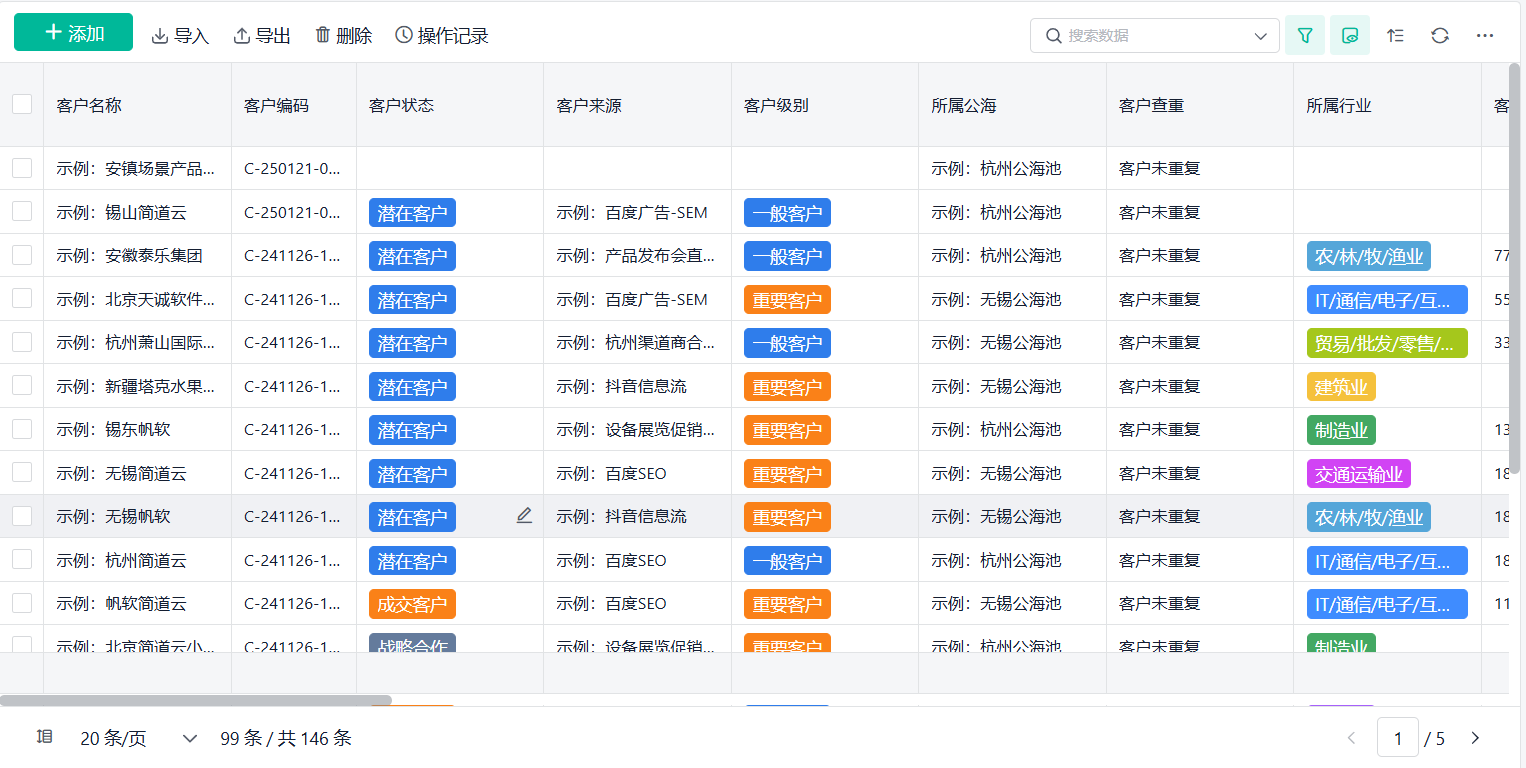Click the 所属行业 column header
The height and width of the screenshot is (768, 1526).
1388,105
